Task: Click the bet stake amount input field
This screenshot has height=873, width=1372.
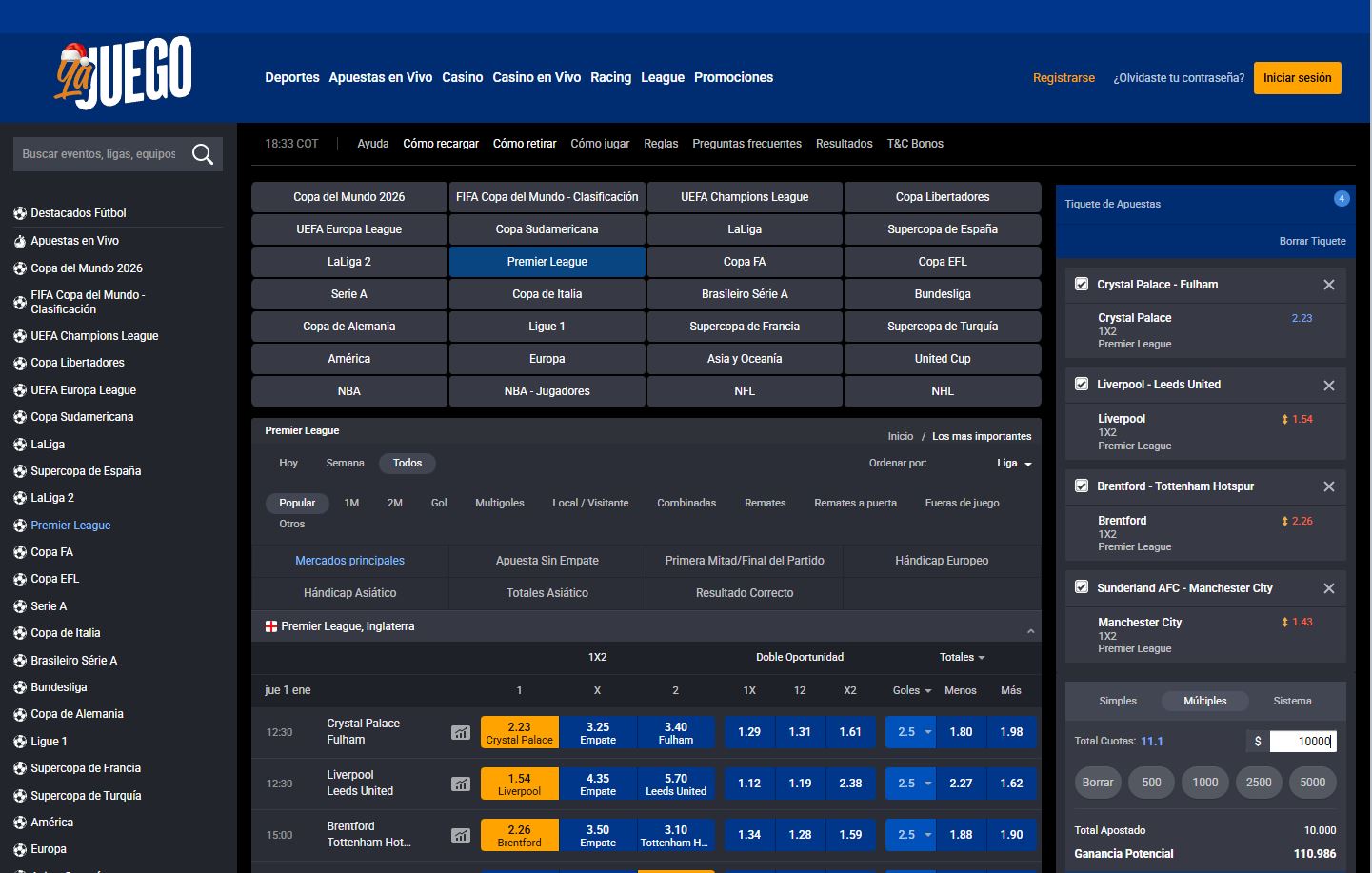Action: click(x=1302, y=742)
